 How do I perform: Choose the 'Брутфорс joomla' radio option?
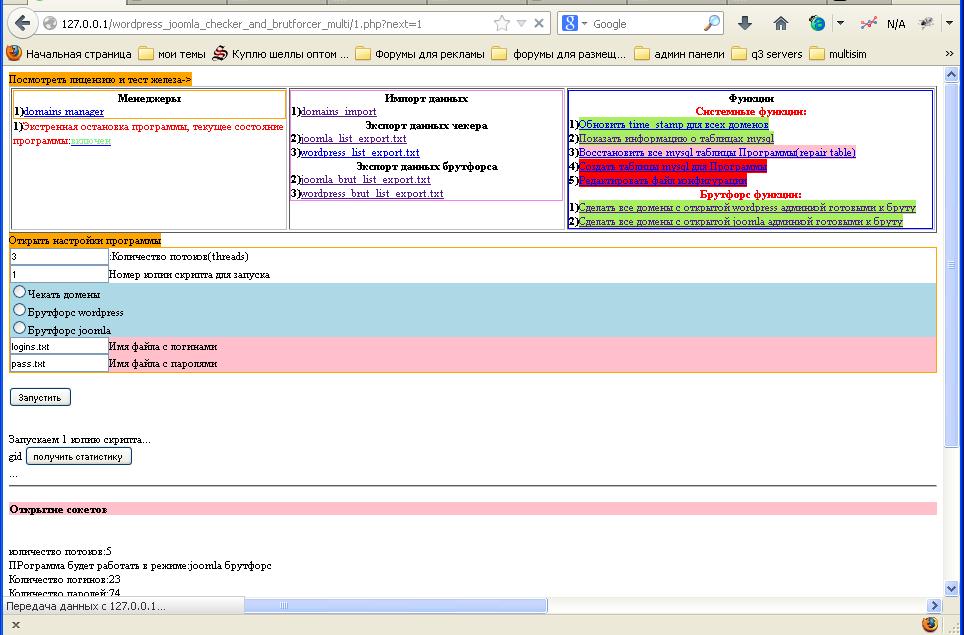(19, 328)
